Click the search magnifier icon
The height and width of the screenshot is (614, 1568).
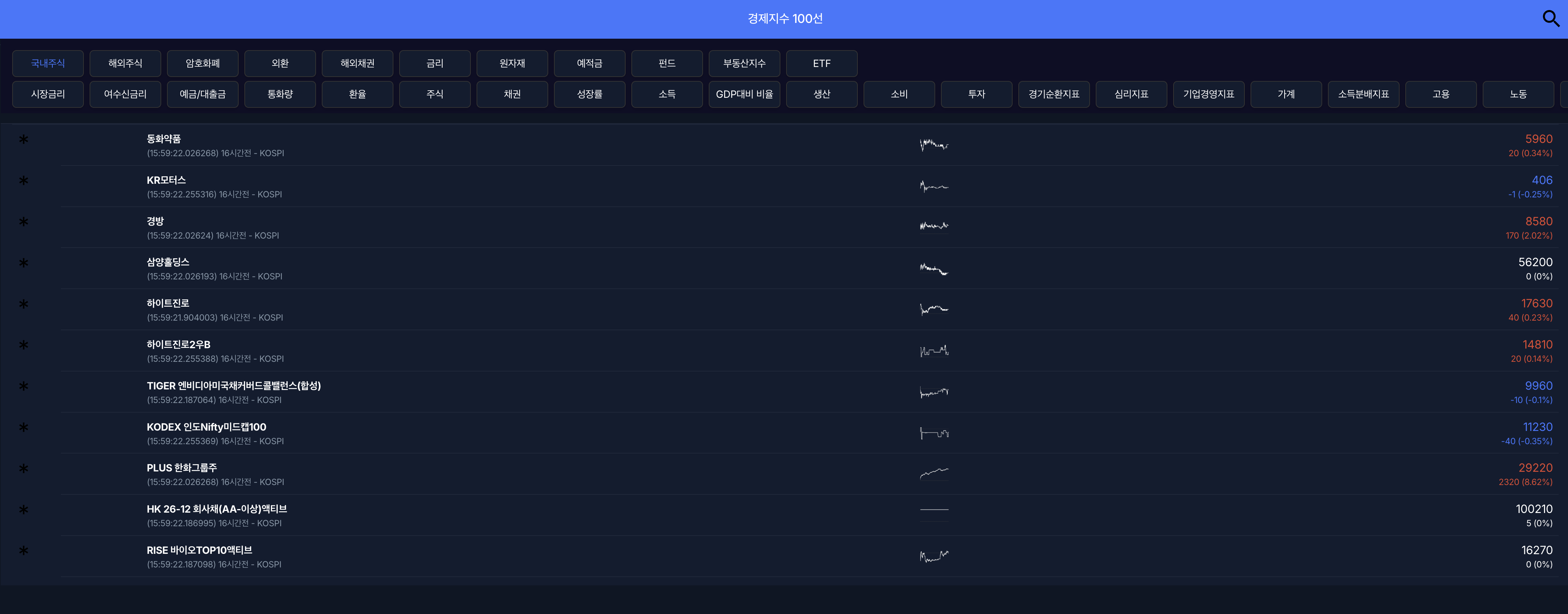coord(1550,18)
